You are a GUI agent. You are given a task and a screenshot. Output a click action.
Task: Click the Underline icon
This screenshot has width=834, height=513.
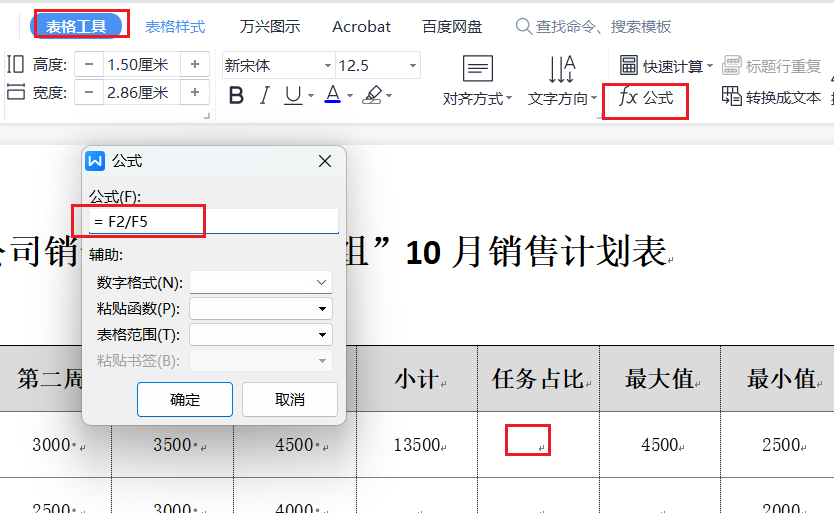coord(292,96)
